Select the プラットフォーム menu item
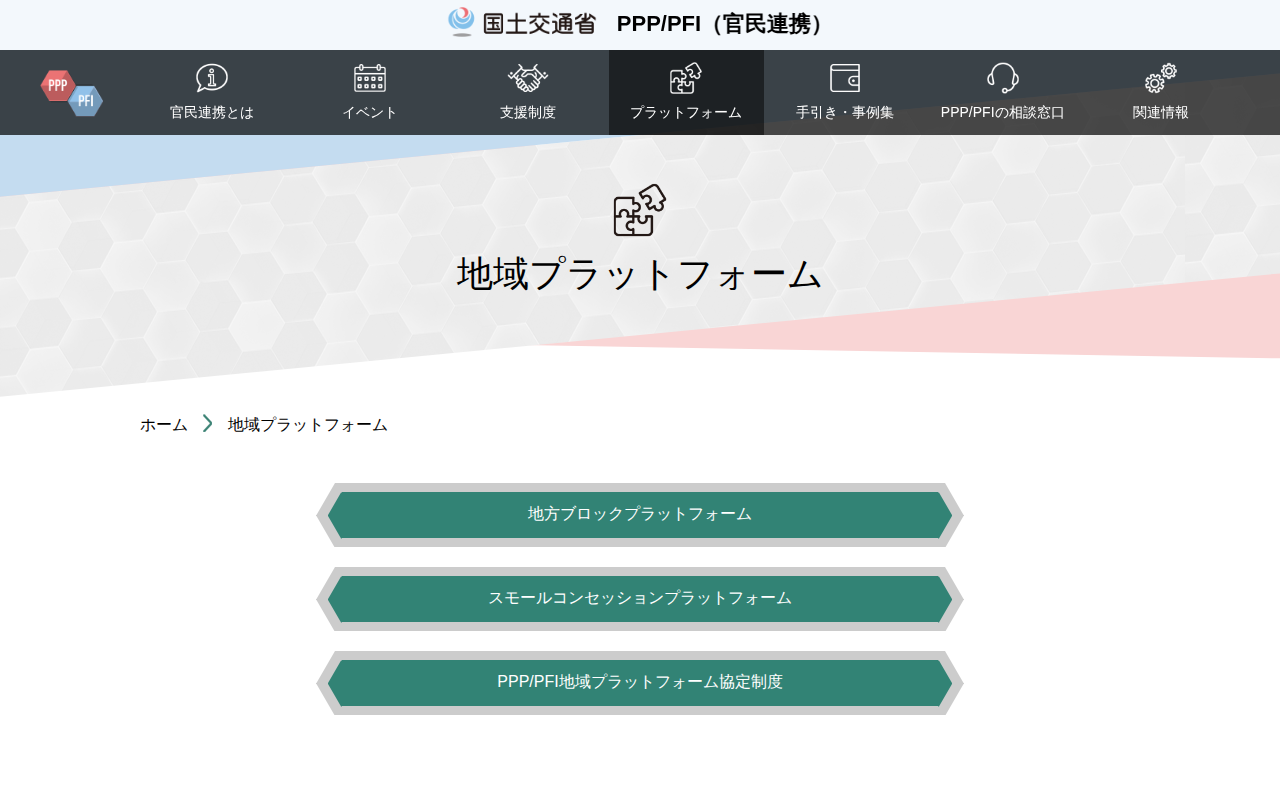1280x800 pixels. click(x=686, y=93)
